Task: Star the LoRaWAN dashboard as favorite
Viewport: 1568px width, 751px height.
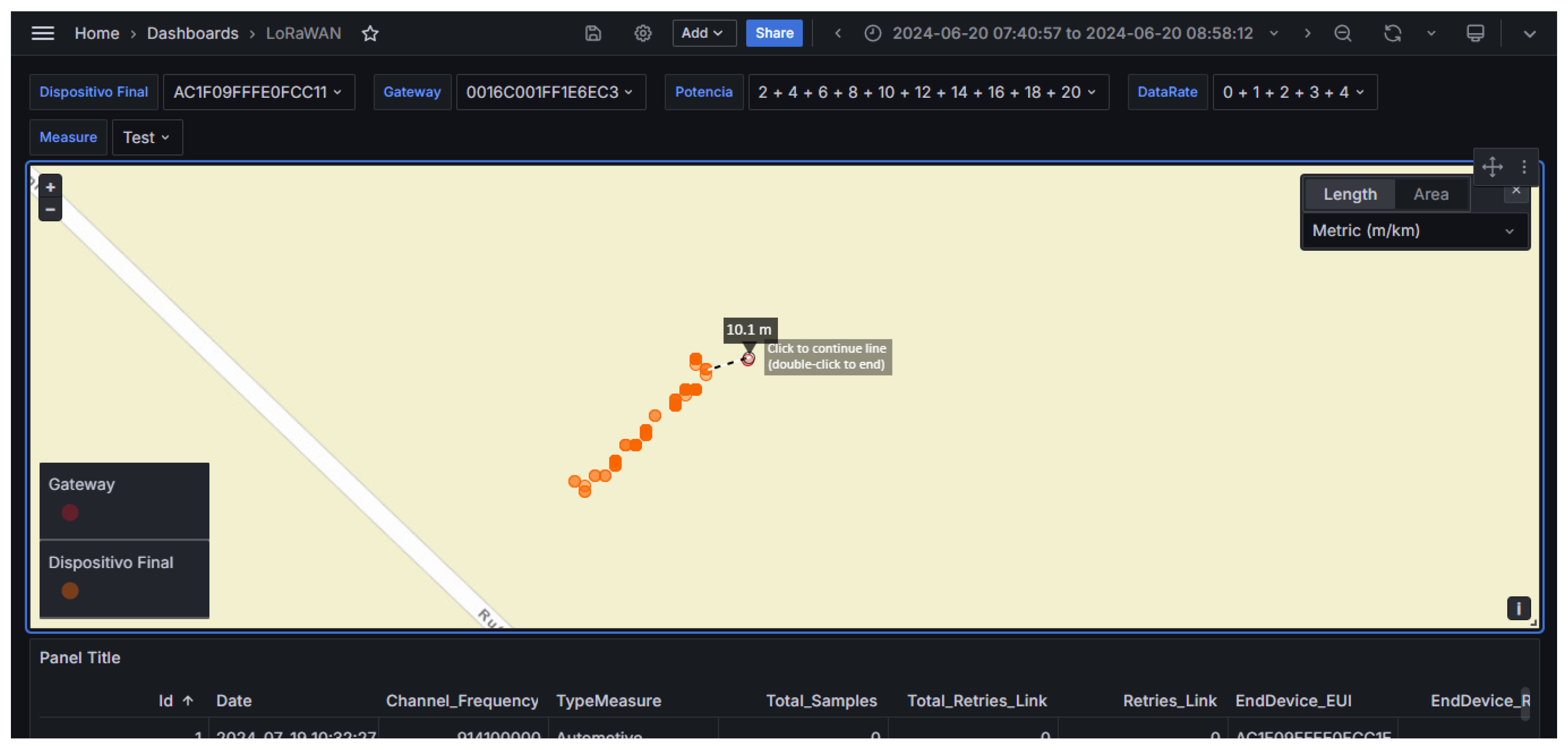Action: coord(370,33)
